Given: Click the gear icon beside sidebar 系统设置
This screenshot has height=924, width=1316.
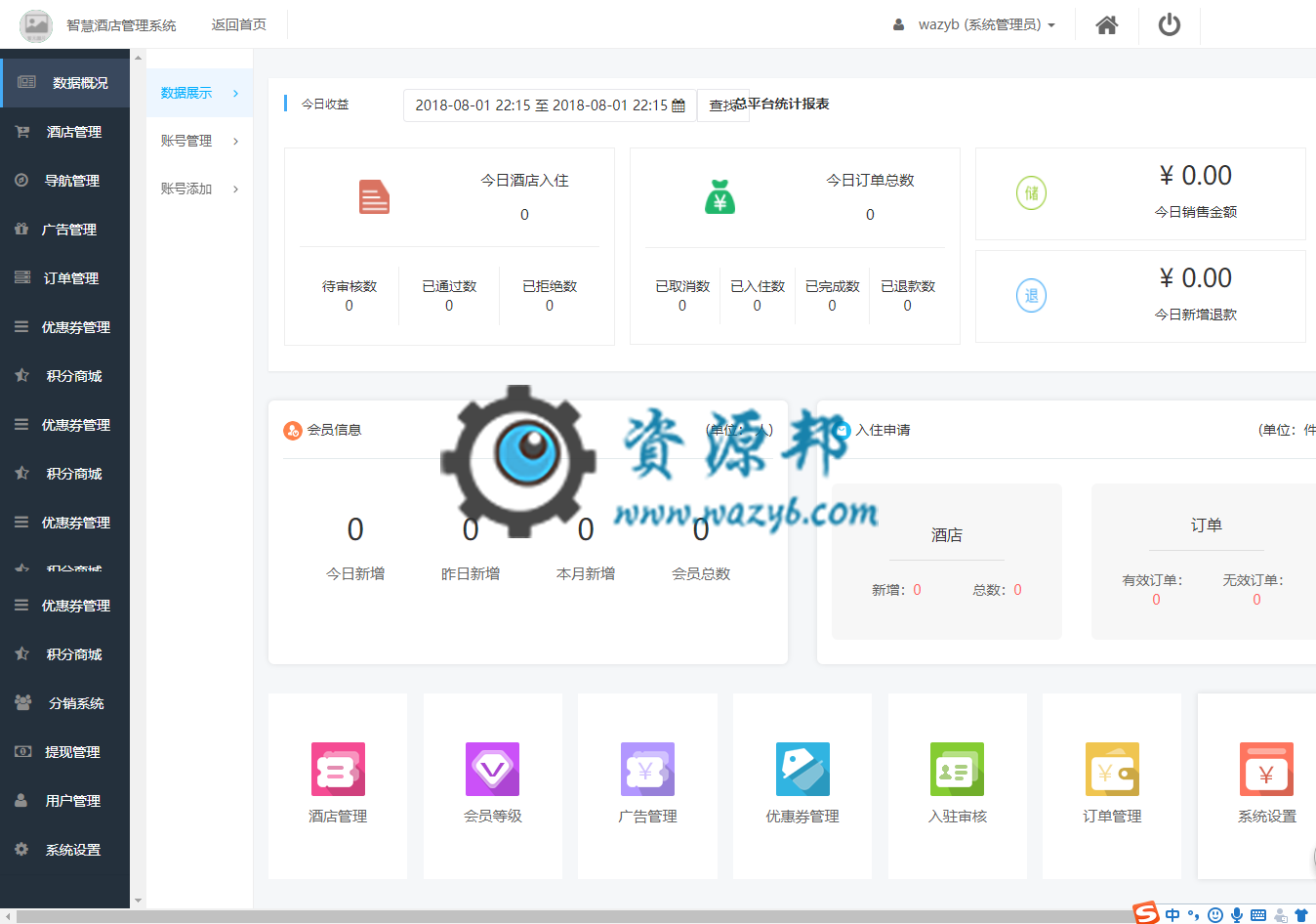Looking at the screenshot, I should click(x=21, y=849).
